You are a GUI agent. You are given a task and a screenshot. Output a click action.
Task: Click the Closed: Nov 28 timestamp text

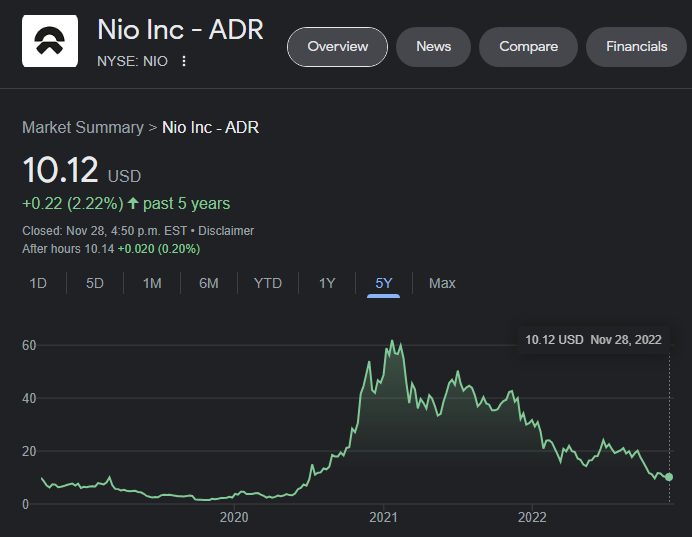point(105,231)
